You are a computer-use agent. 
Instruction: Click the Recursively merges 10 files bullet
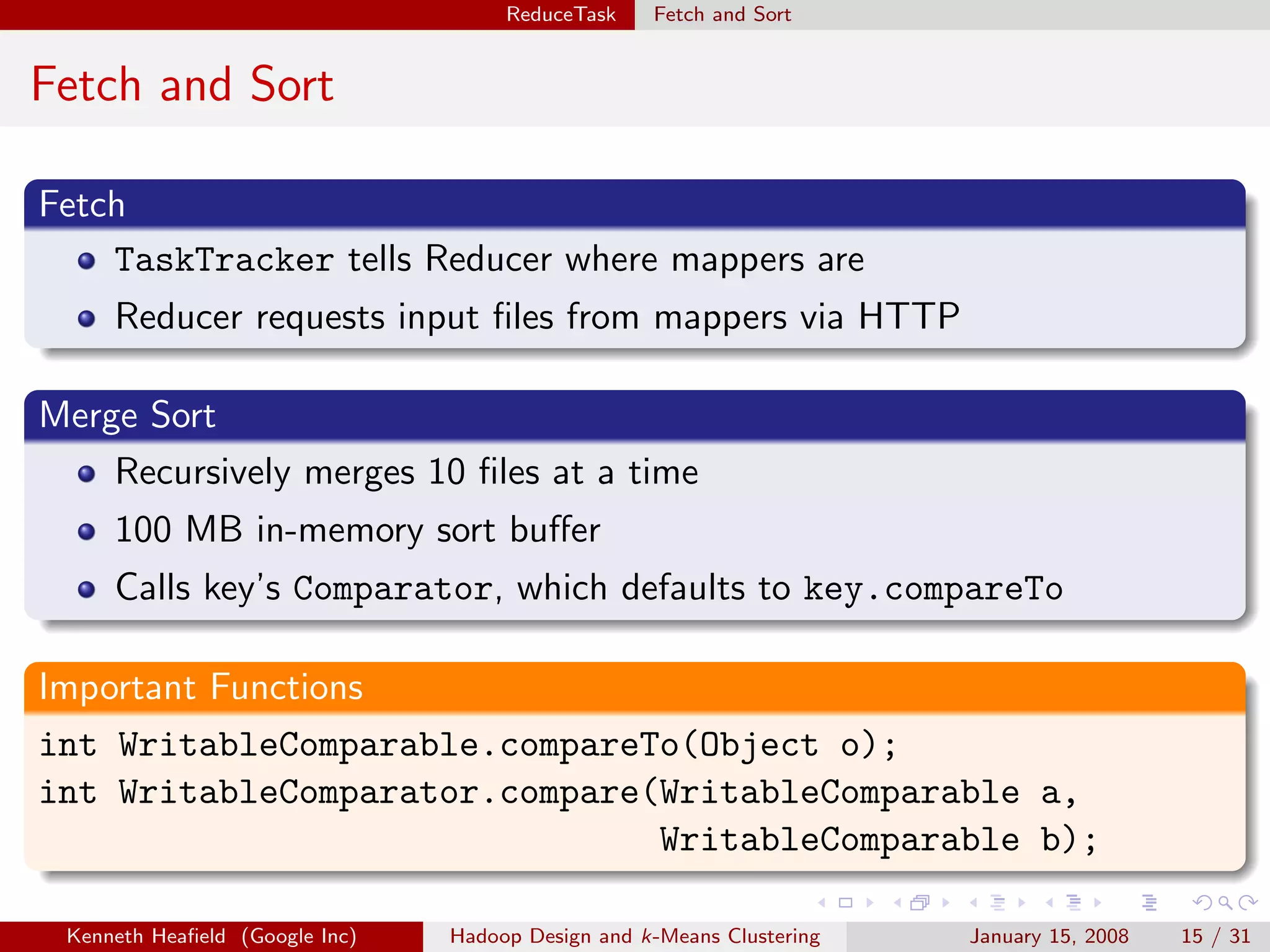[407, 472]
